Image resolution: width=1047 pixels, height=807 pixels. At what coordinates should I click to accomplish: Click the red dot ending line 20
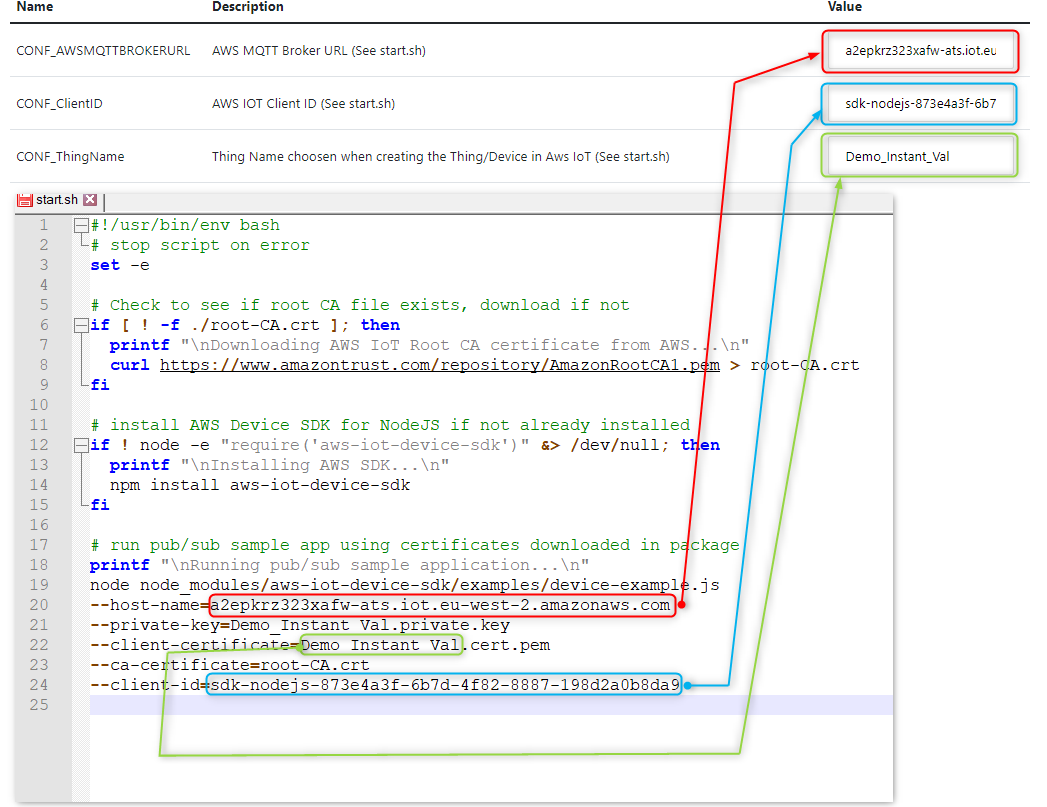681,605
